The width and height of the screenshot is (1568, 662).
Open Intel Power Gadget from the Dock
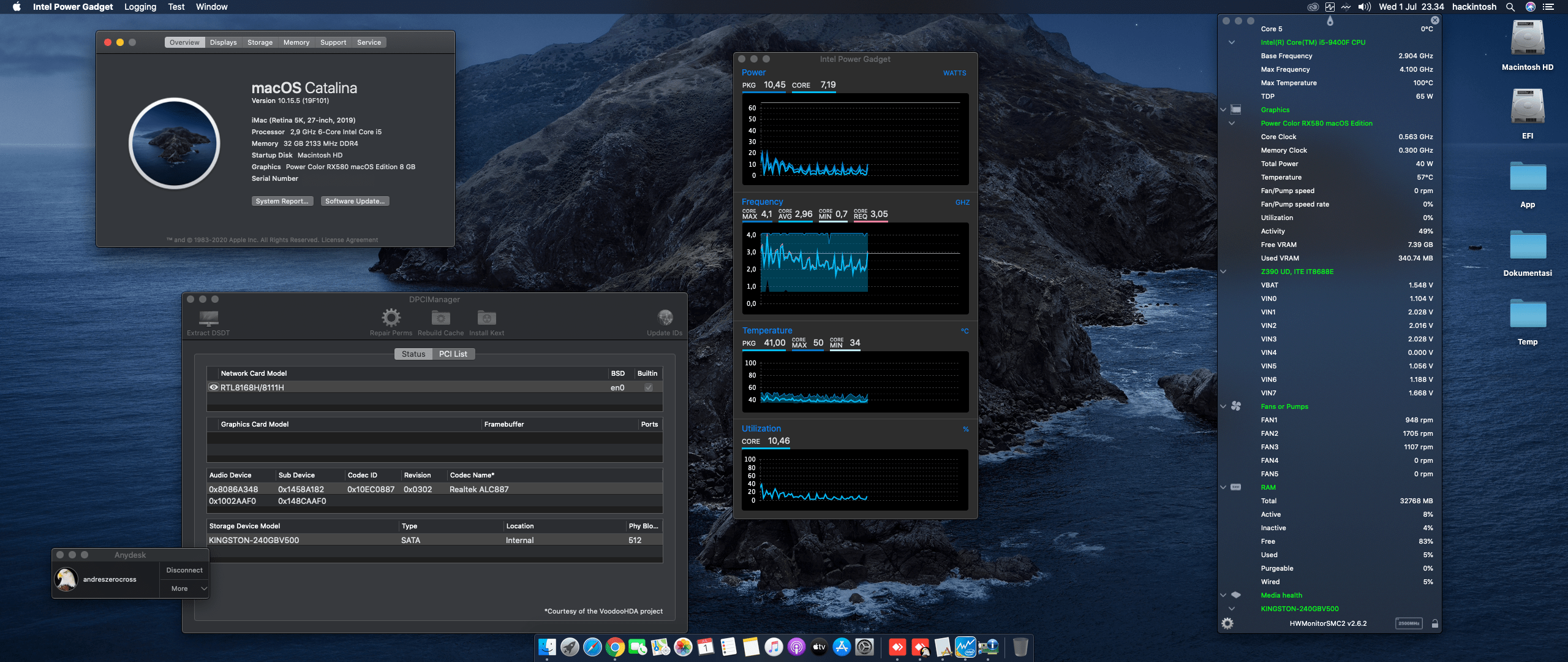coord(967,647)
